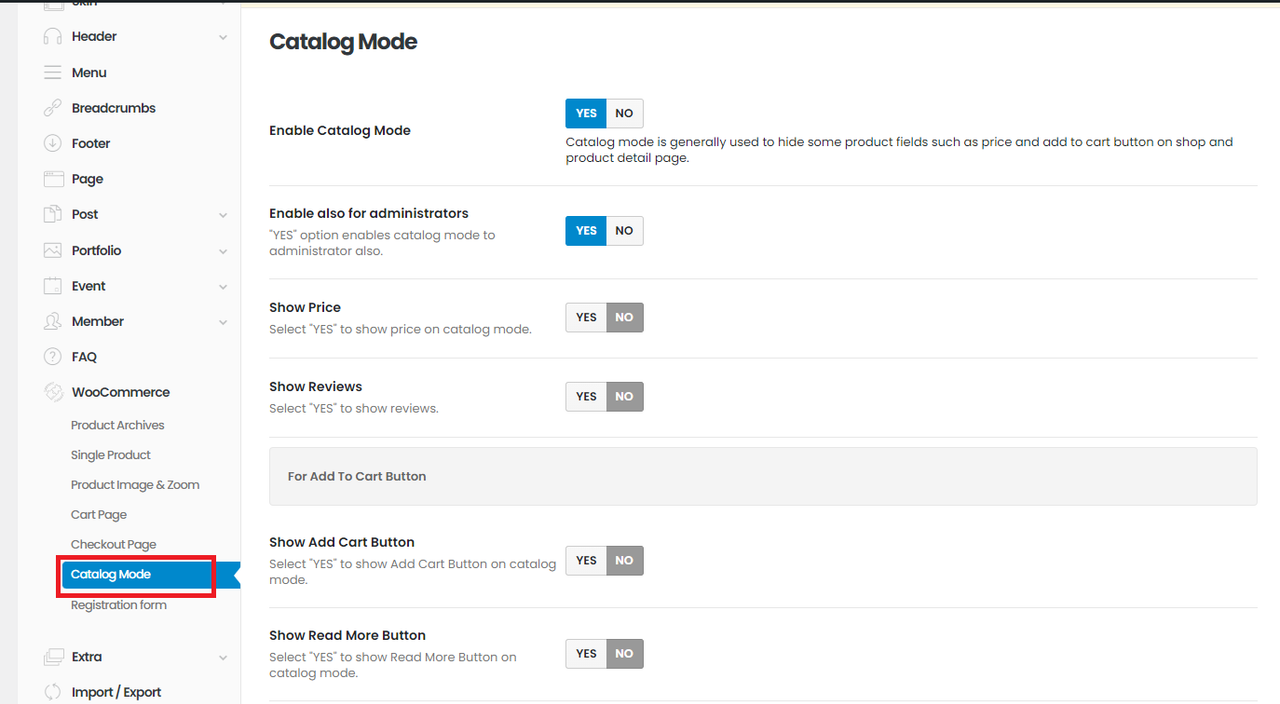Click the 'For Add To Cart Button' section header
The width and height of the screenshot is (1280, 704).
point(763,476)
